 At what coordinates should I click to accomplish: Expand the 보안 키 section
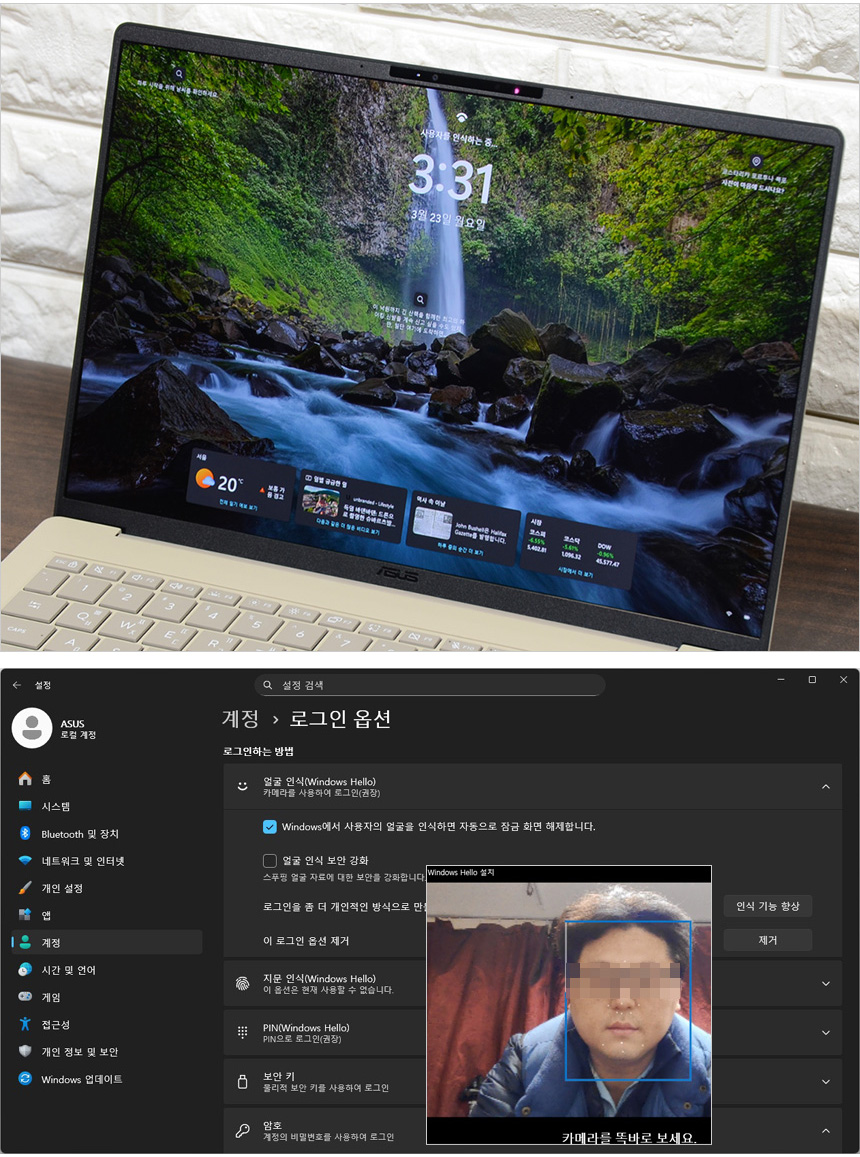pyautogui.click(x=825, y=1082)
